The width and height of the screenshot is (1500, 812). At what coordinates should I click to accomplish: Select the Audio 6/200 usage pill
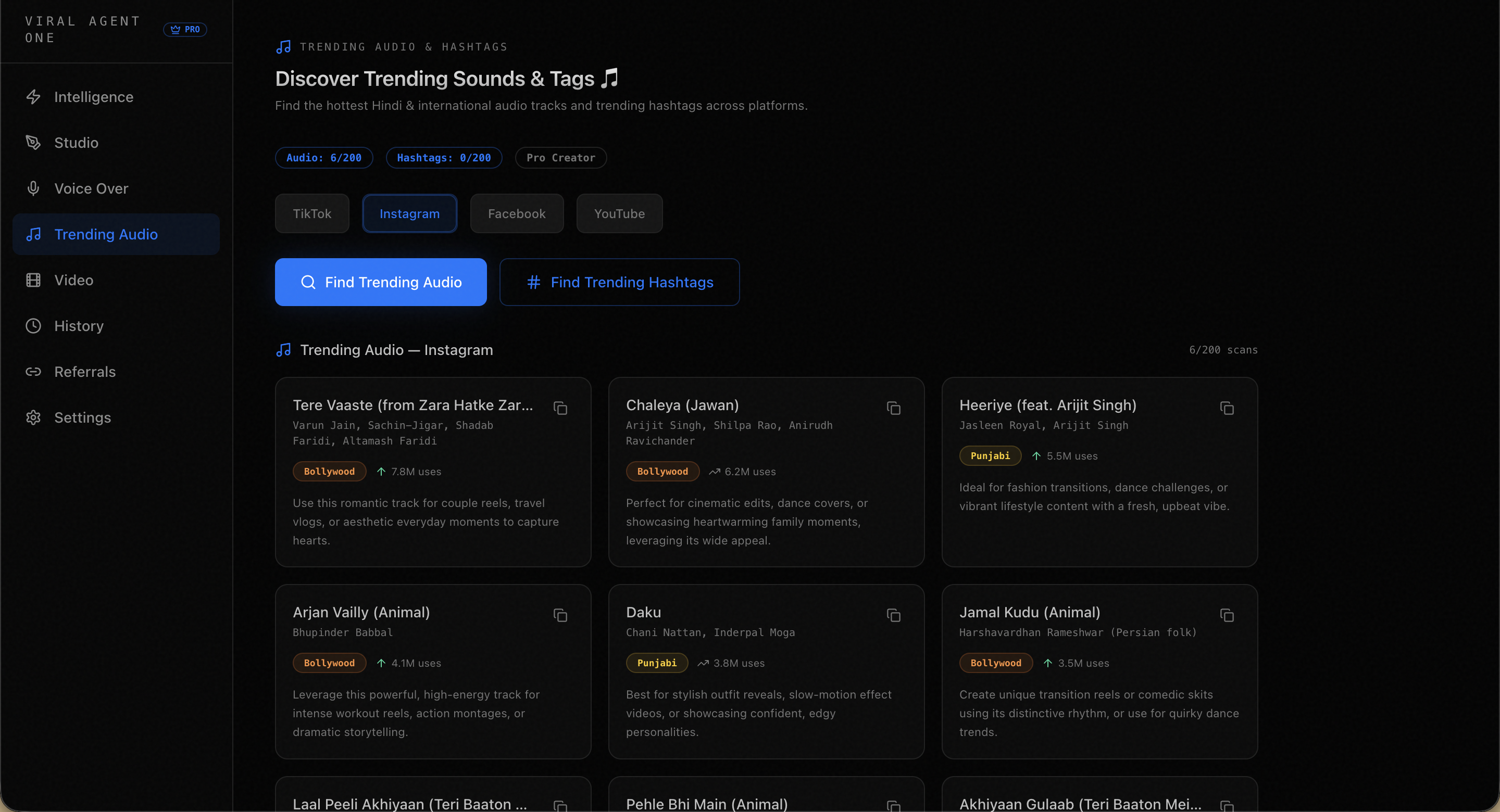point(324,158)
